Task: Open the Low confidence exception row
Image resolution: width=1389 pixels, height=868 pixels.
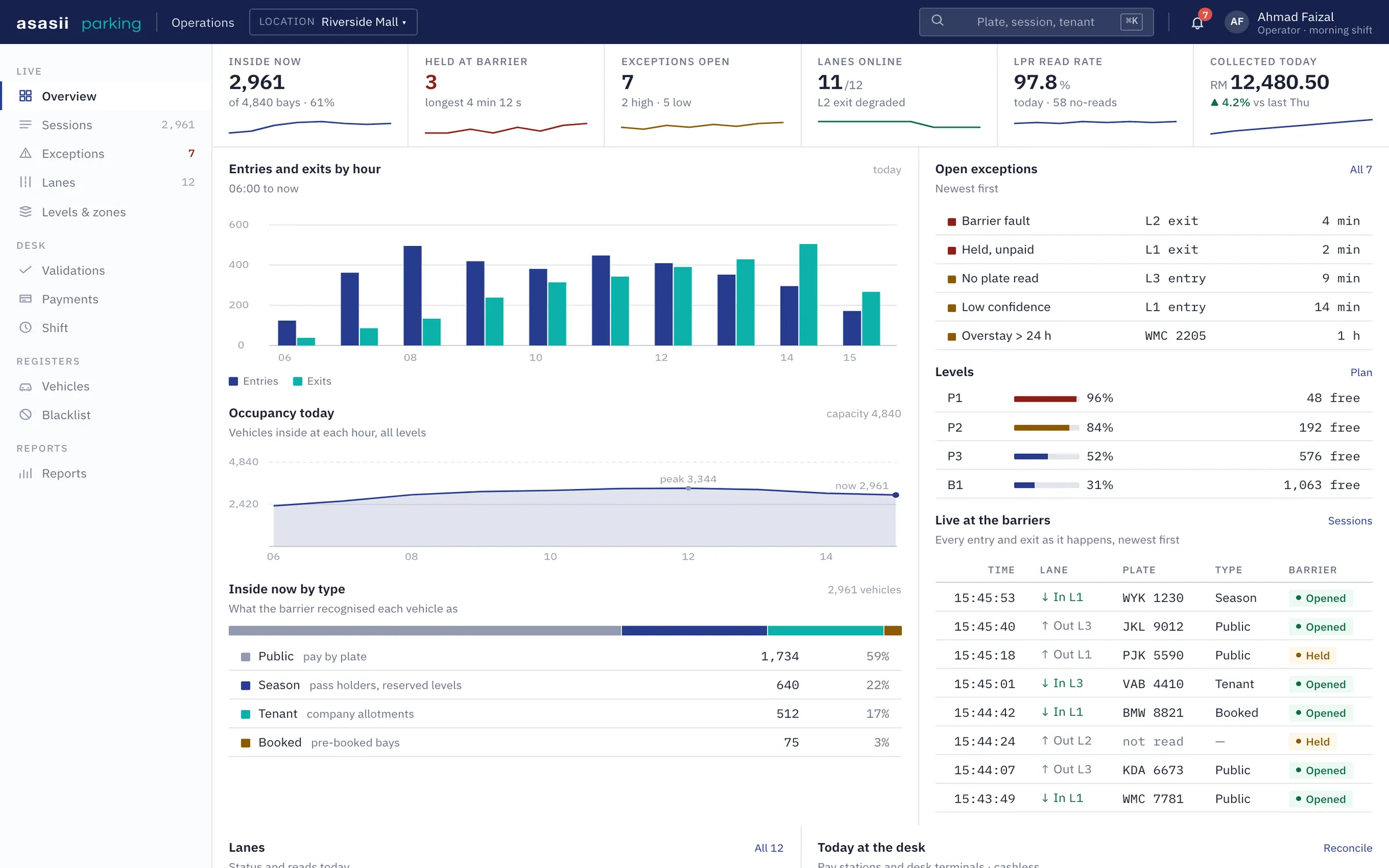Action: click(1153, 307)
